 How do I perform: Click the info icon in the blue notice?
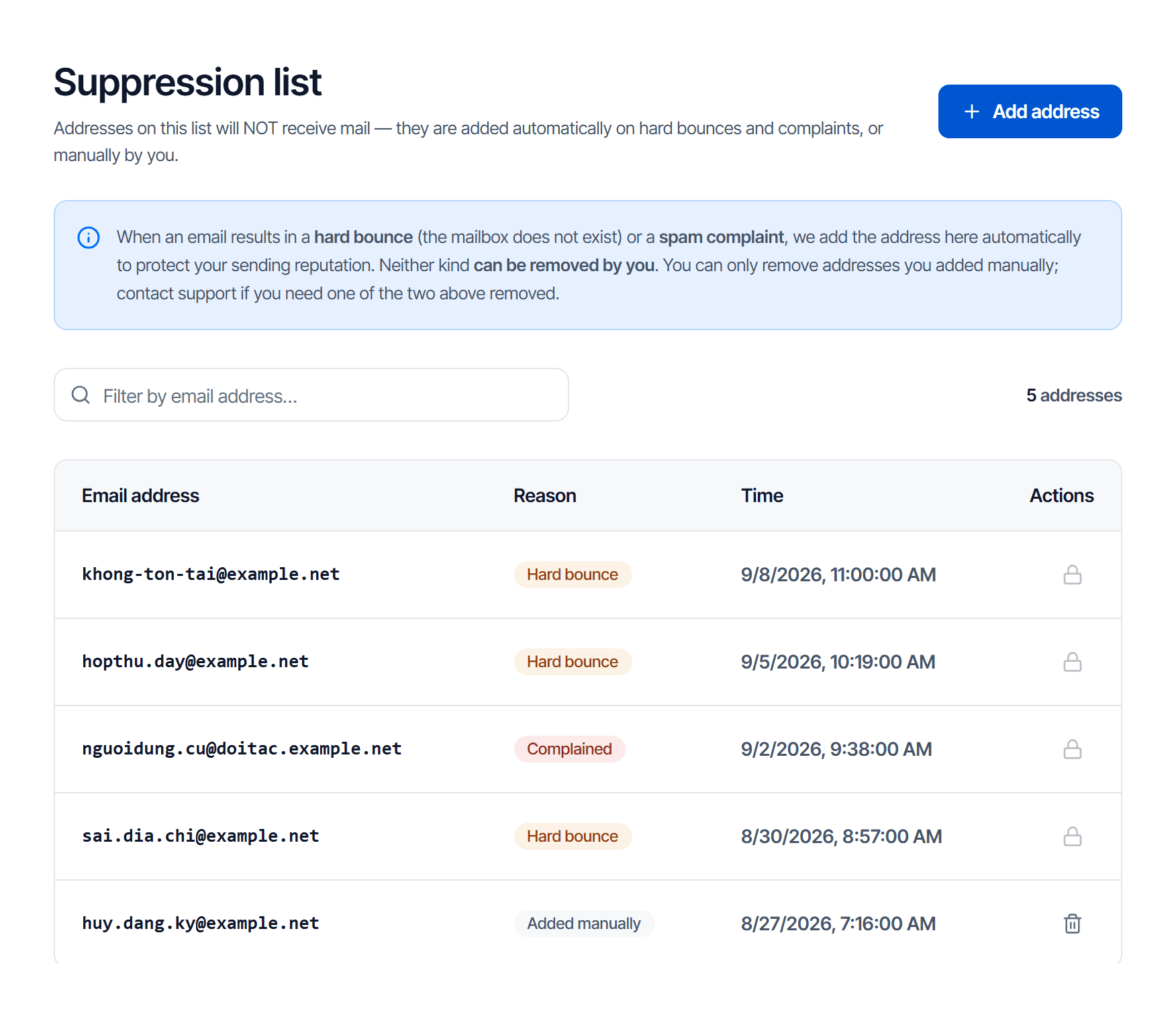pyautogui.click(x=89, y=238)
